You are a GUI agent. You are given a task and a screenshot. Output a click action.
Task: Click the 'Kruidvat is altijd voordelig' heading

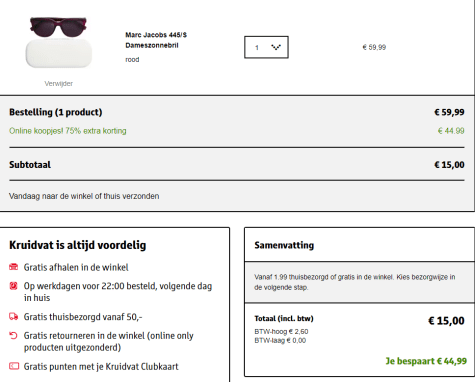point(78,245)
